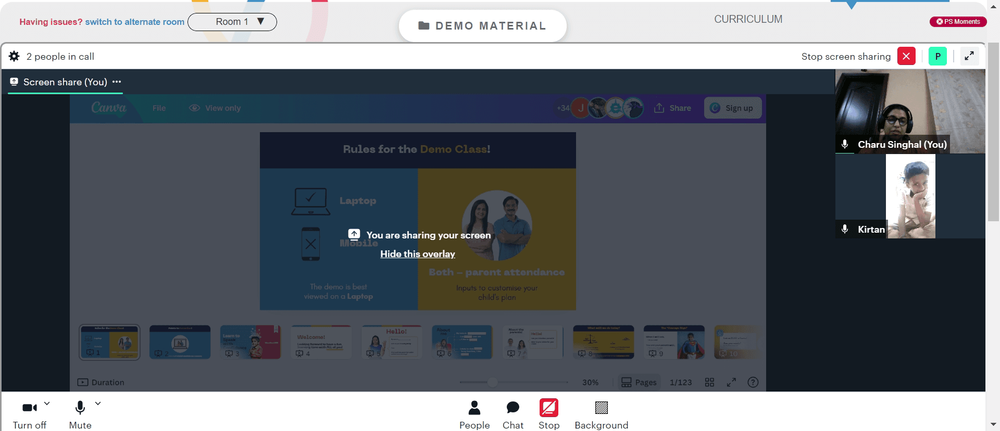
Task: Click Charu Singhal (You) video tile
Action: click(910, 111)
